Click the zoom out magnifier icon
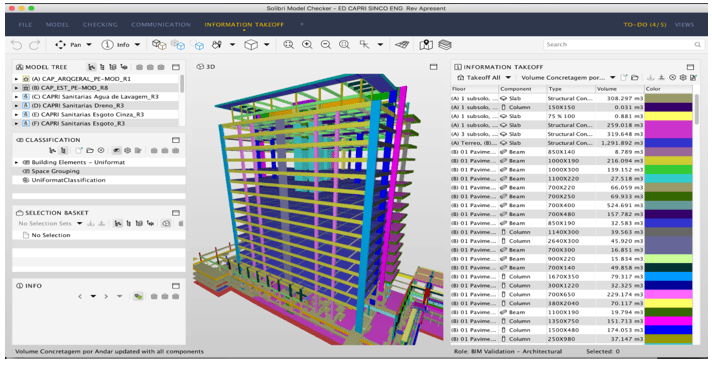The height and width of the screenshot is (365, 712). [x=326, y=44]
